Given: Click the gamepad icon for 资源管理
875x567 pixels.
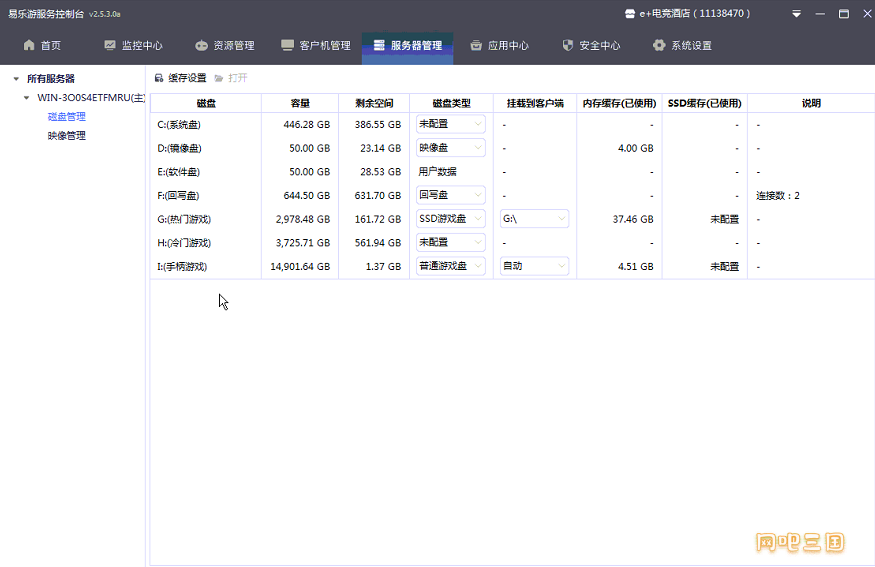Looking at the screenshot, I should pyautogui.click(x=201, y=45).
